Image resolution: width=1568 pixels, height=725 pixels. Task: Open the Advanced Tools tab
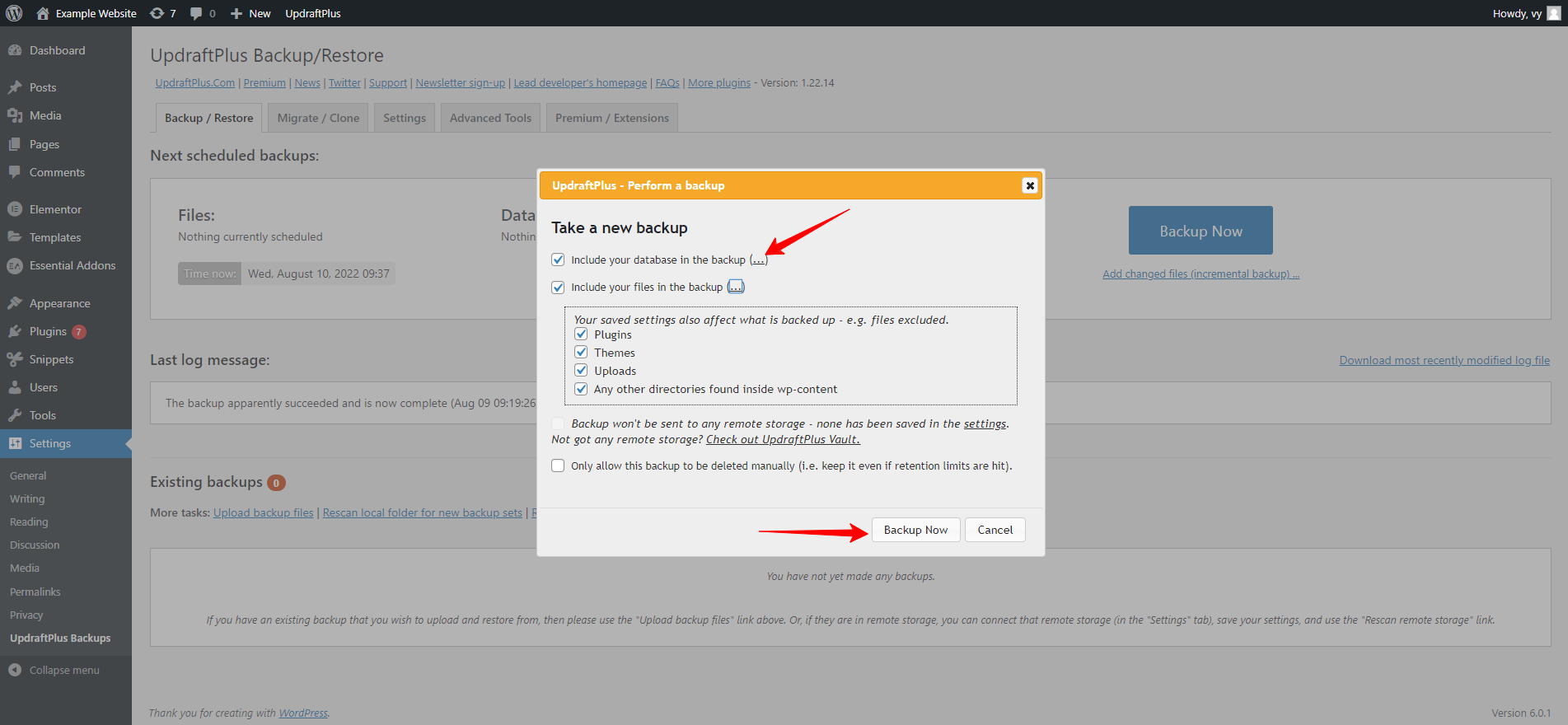coord(490,118)
